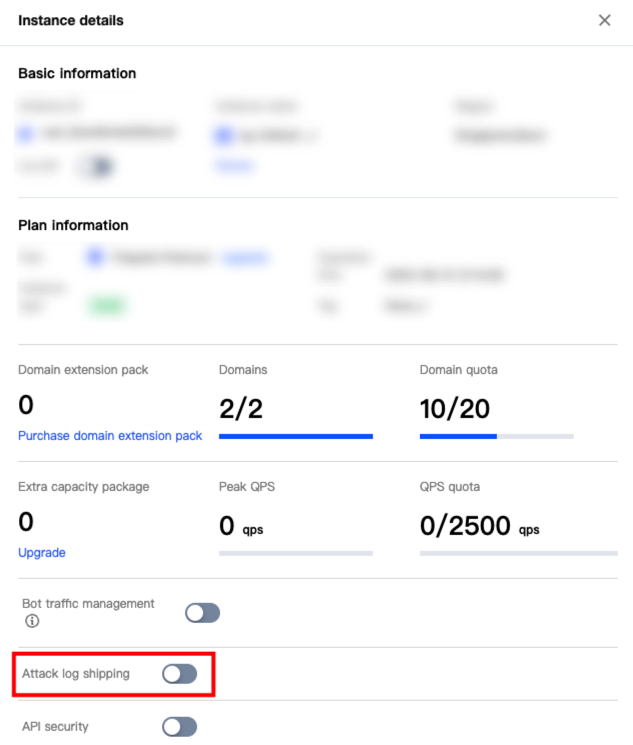Toggle the API security switch
Viewport: 633px width, 745px height.
point(180,727)
